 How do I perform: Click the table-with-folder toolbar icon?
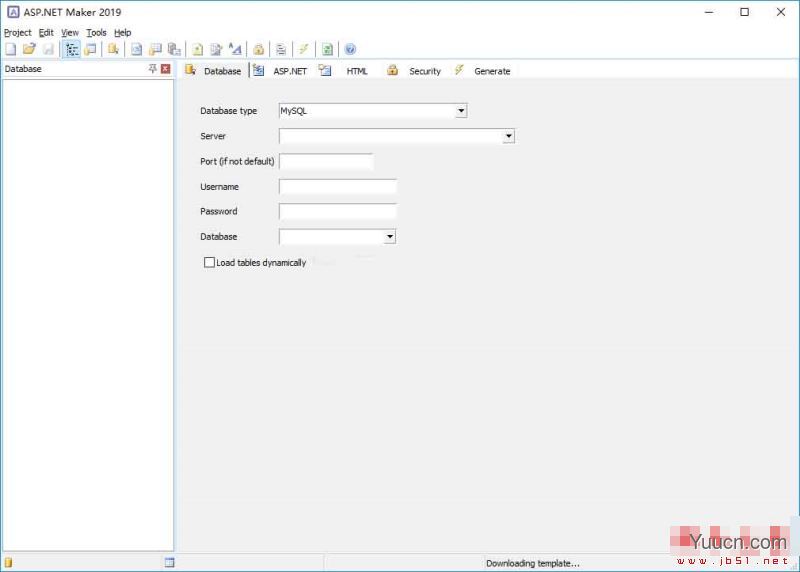[155, 49]
